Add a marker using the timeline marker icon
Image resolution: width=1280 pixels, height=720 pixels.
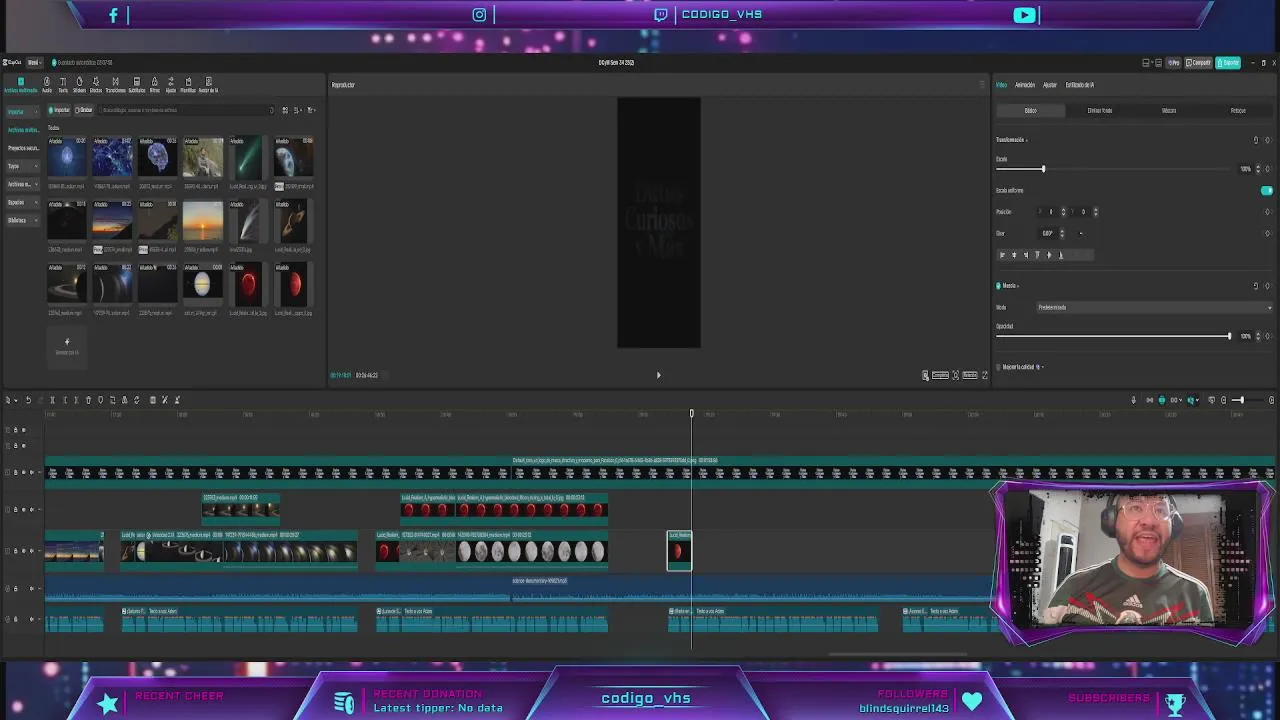100,400
